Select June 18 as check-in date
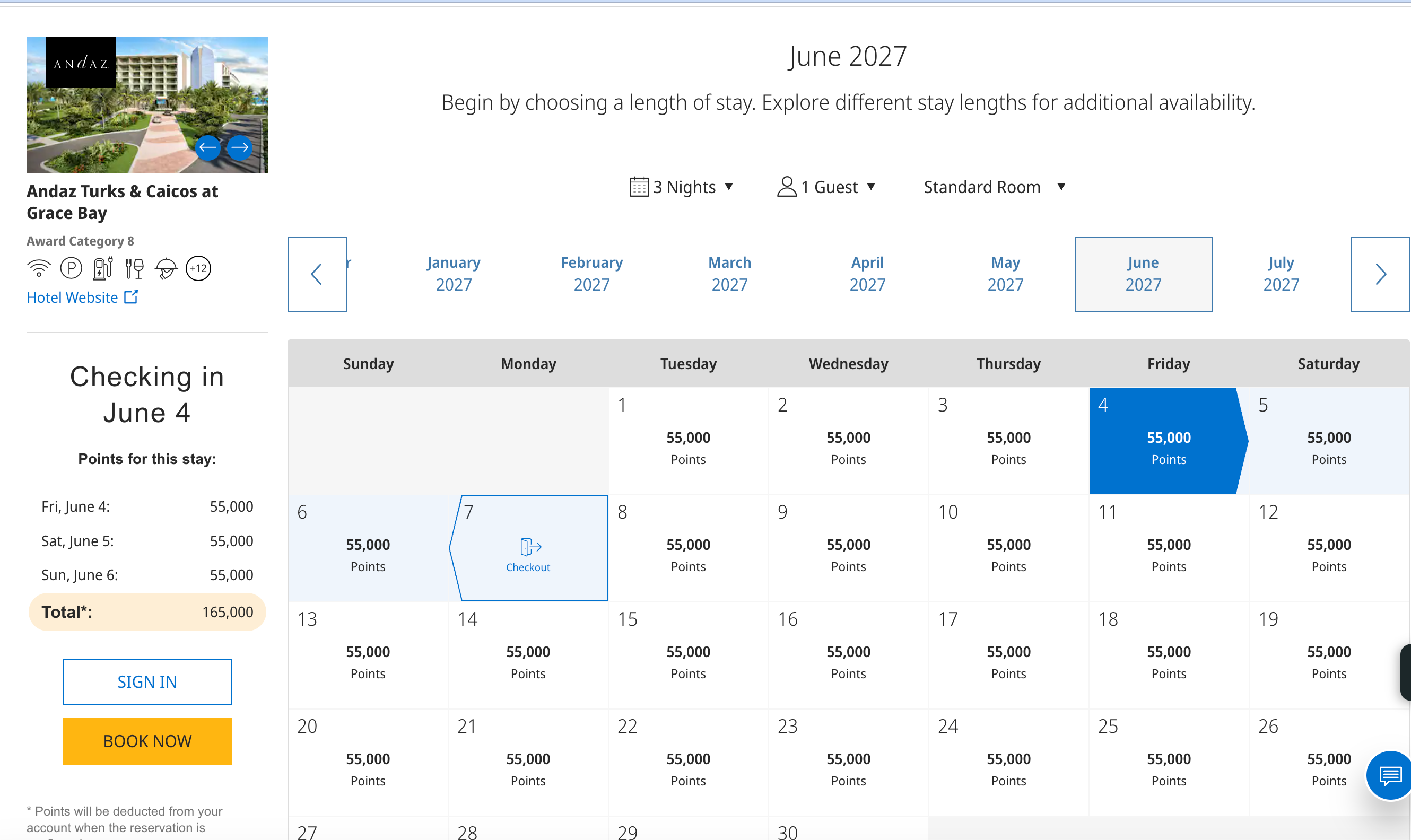1411x840 pixels. (x=1169, y=655)
